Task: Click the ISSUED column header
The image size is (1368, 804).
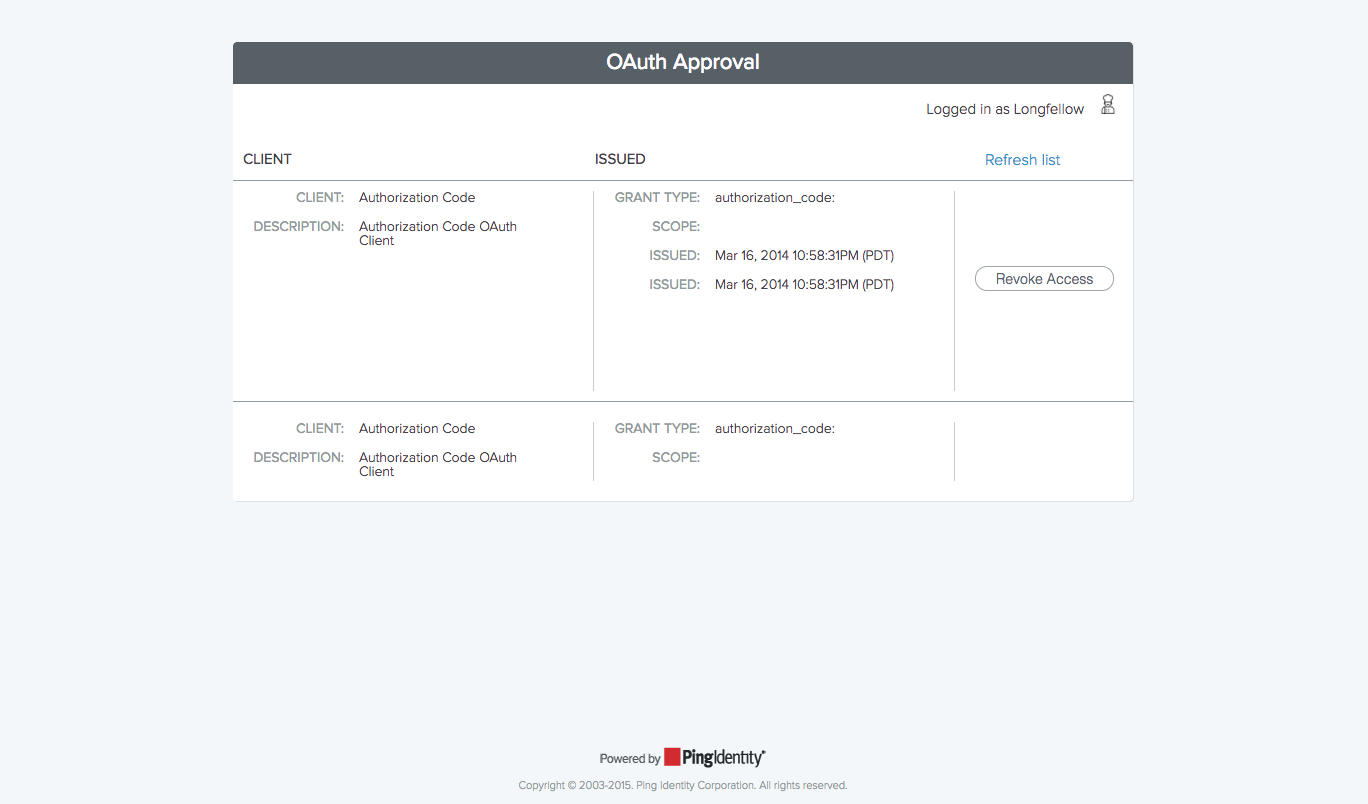Action: (620, 159)
